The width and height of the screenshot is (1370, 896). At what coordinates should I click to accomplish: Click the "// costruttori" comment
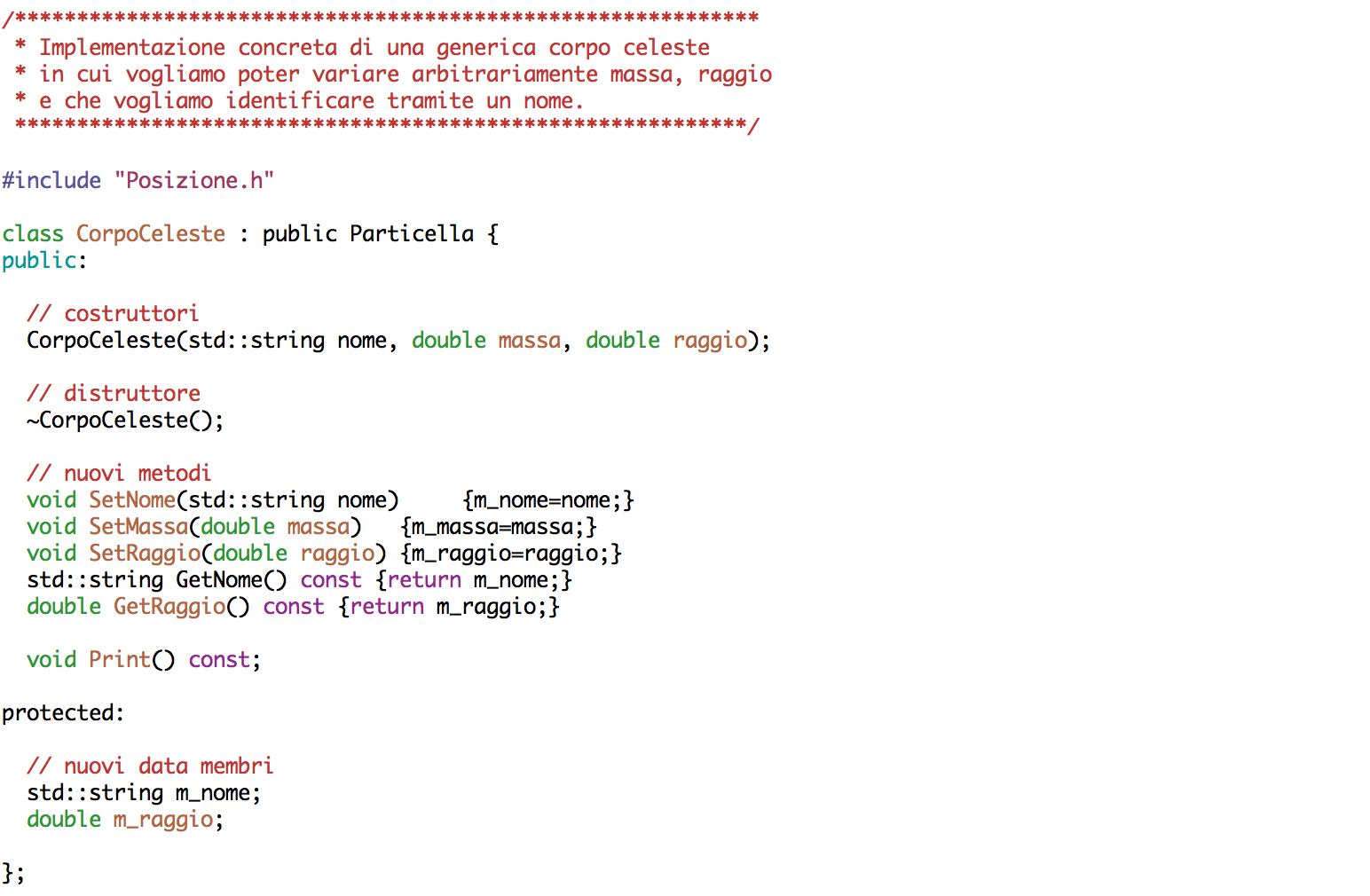point(113,313)
